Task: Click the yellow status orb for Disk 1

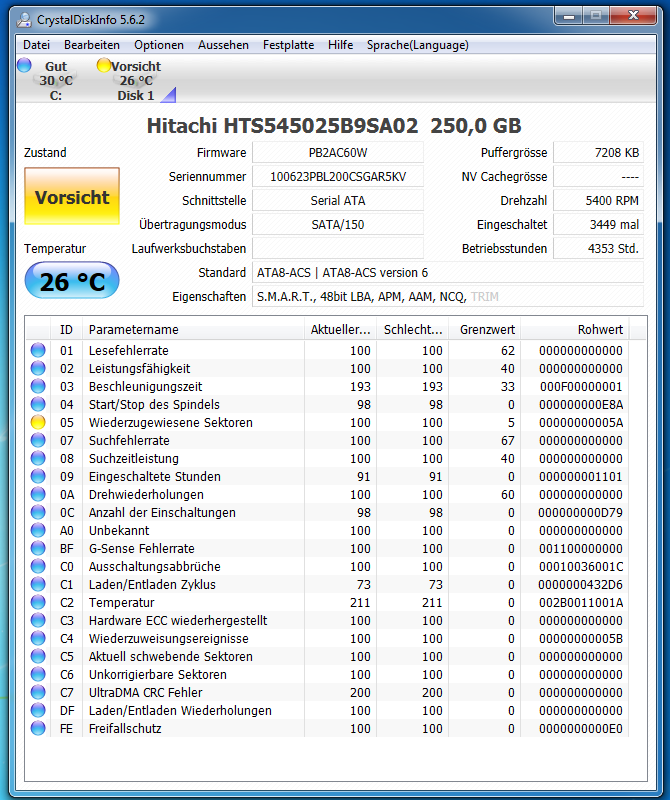Action: 104,65
